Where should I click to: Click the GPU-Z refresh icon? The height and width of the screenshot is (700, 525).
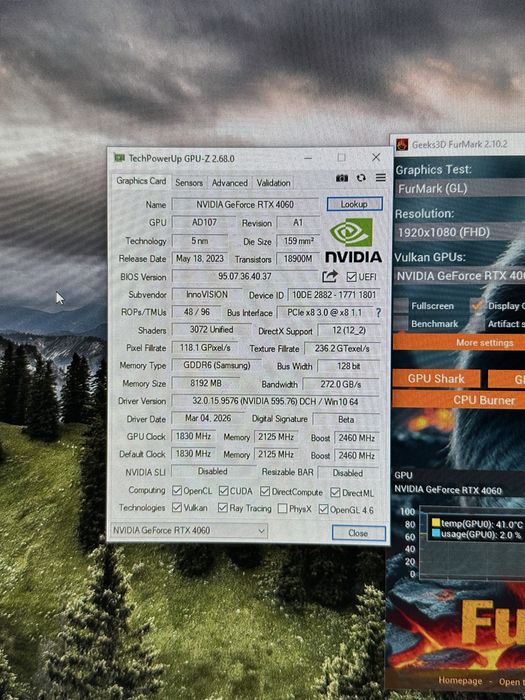pos(361,178)
